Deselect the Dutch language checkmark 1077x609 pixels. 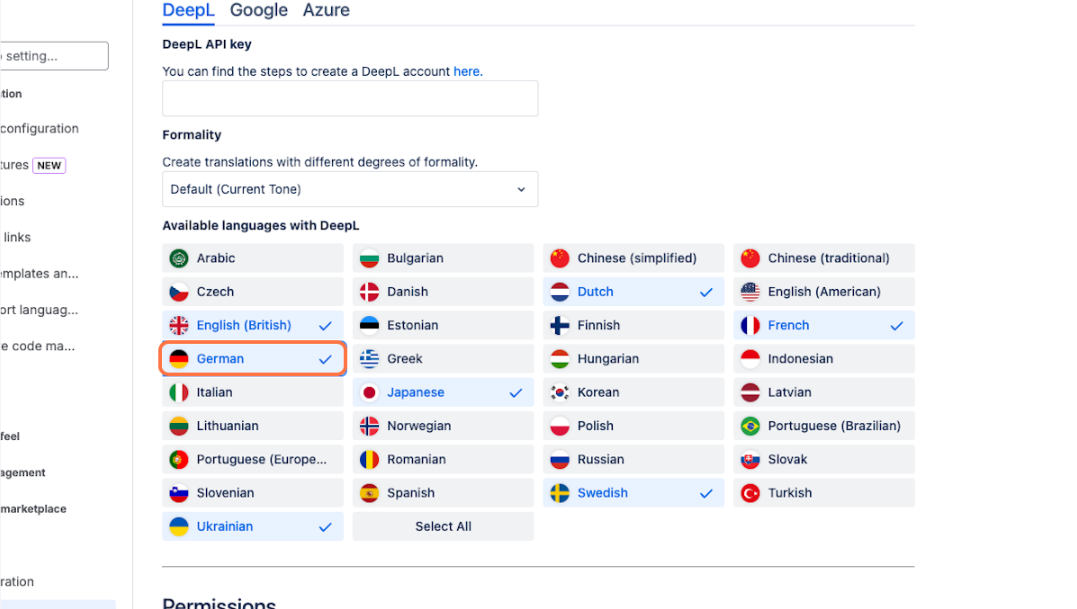pos(706,292)
